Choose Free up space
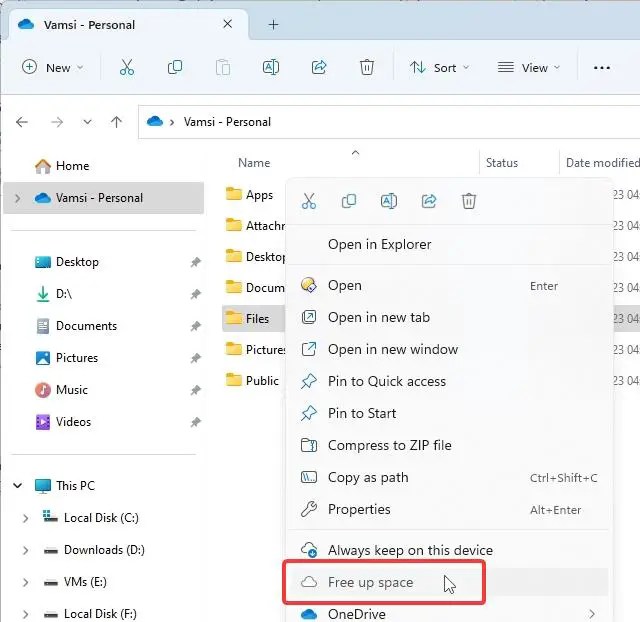Screen dimensions: 640x622 tap(449, 582)
